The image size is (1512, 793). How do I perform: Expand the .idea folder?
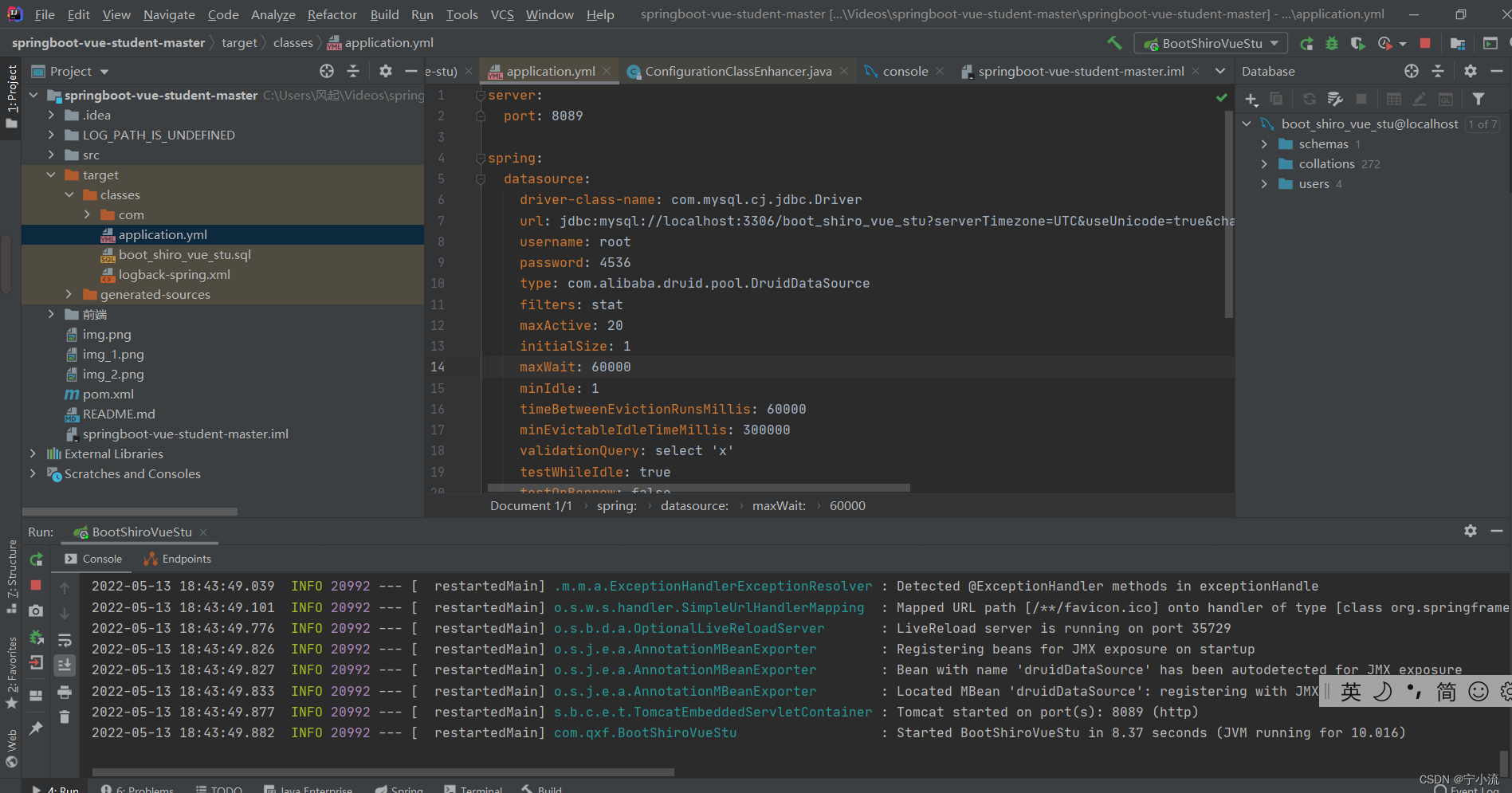tap(51, 115)
